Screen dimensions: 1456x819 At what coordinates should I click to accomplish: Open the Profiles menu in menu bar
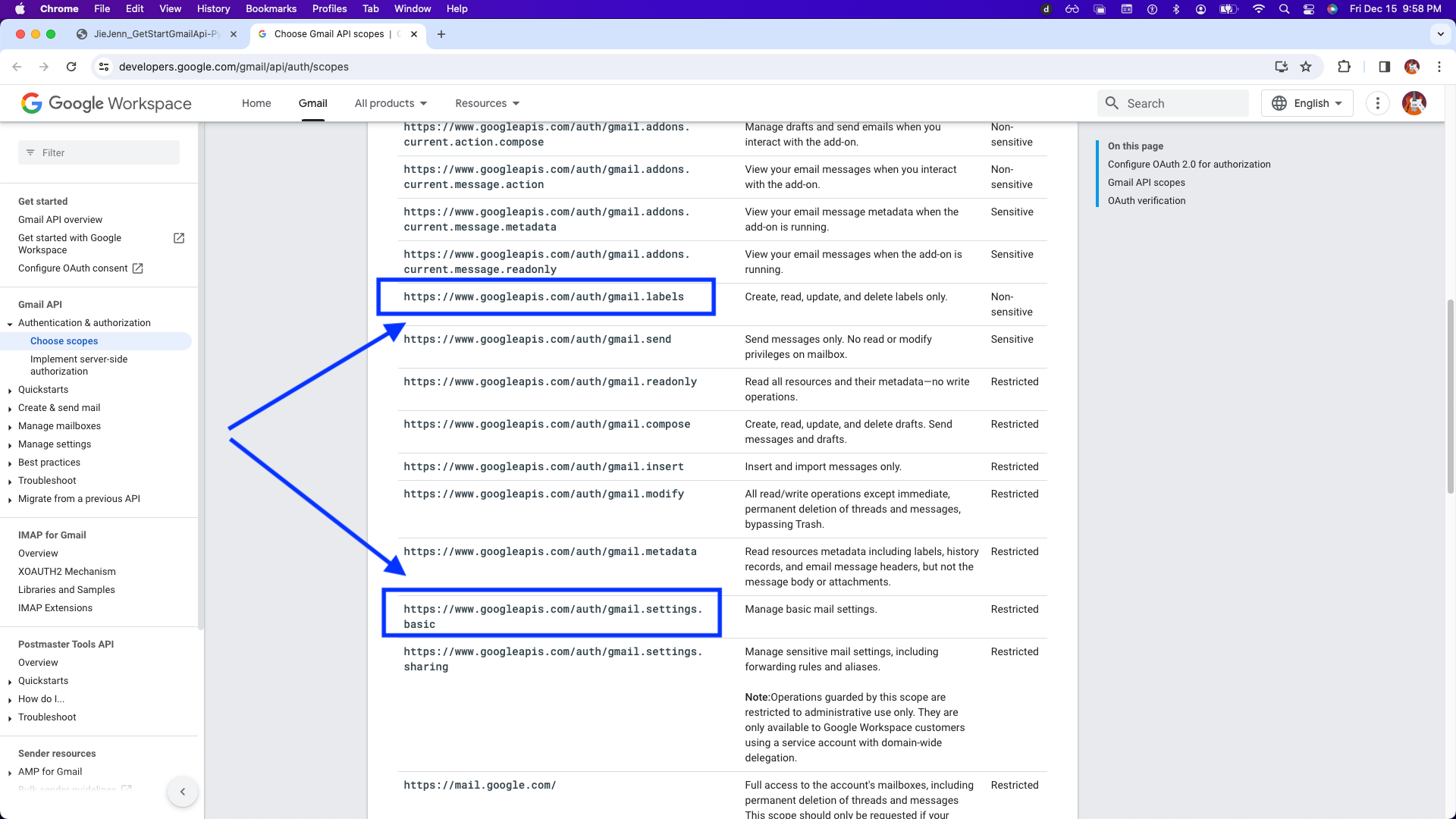click(330, 9)
